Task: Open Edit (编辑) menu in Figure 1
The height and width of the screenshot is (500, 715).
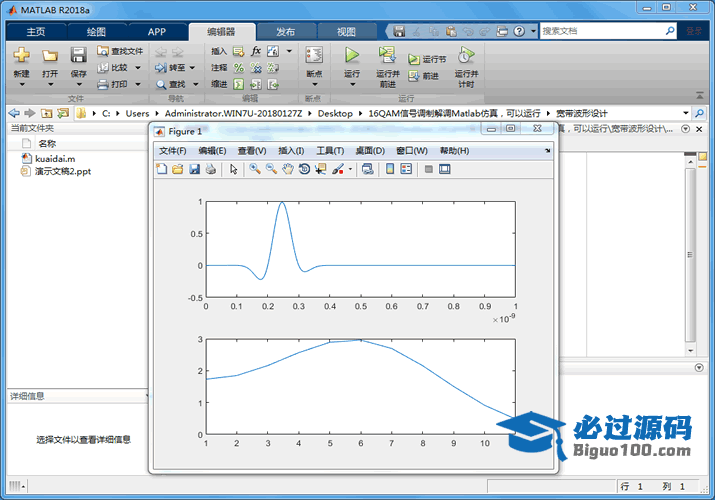Action: (212, 151)
